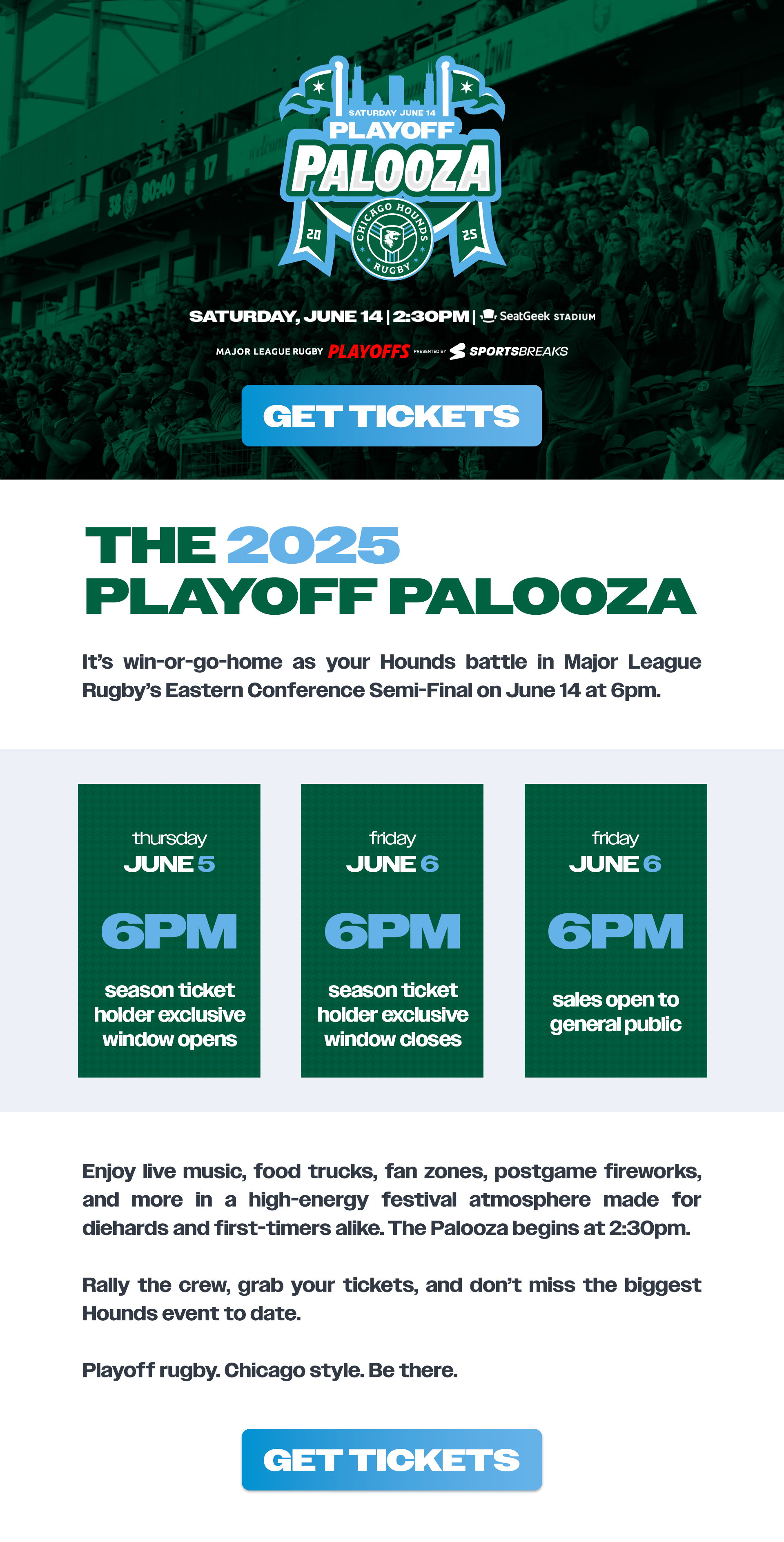Click the 2025 Playoff Palooza headline
This screenshot has width=784, height=1542.
coord(390,571)
